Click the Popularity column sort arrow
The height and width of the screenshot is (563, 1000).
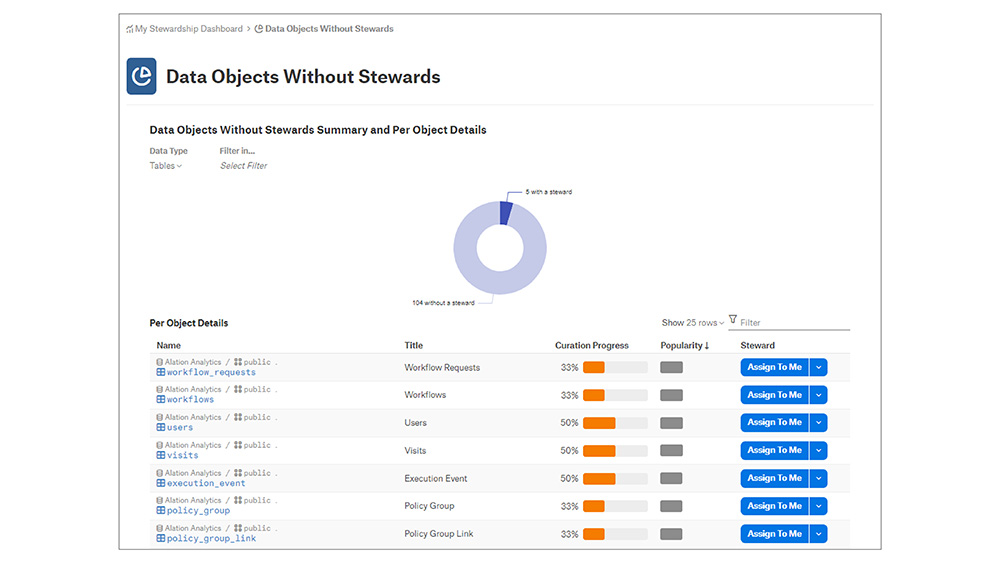coord(707,346)
